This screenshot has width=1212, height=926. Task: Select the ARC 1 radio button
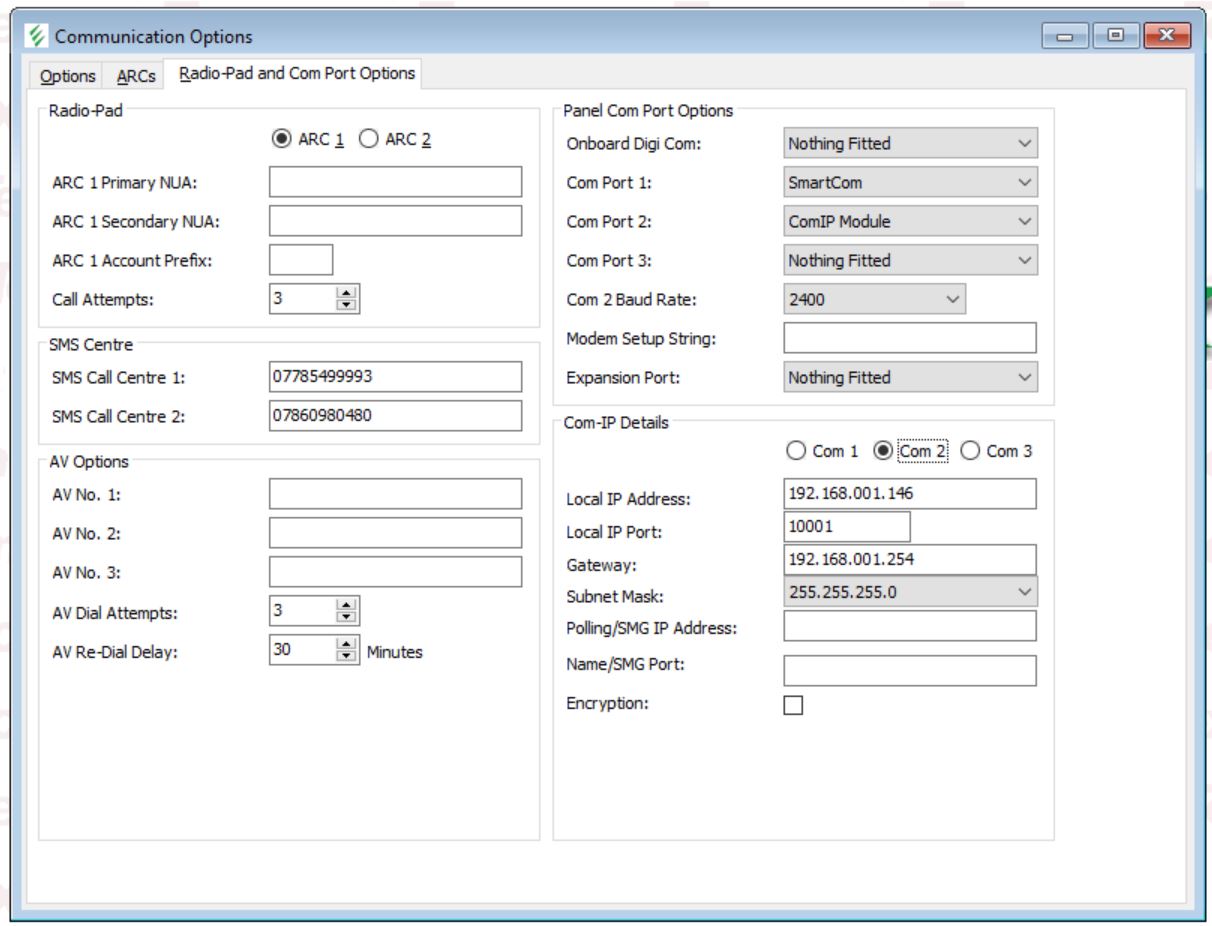point(282,140)
